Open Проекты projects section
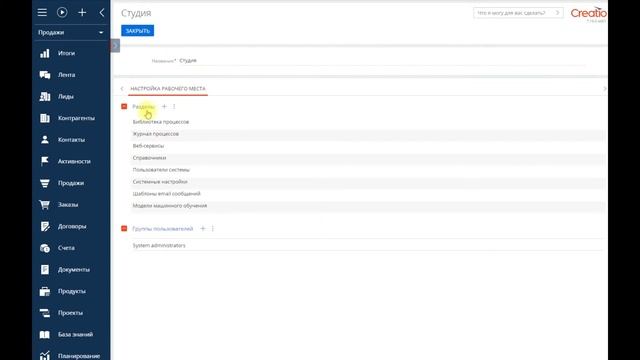This screenshot has height=360, width=640. tap(71, 313)
